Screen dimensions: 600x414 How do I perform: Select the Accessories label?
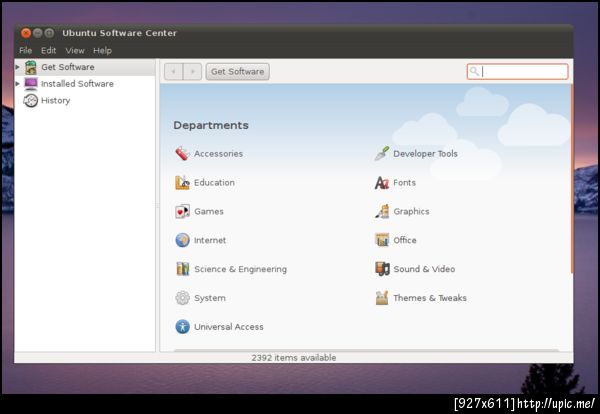point(218,153)
